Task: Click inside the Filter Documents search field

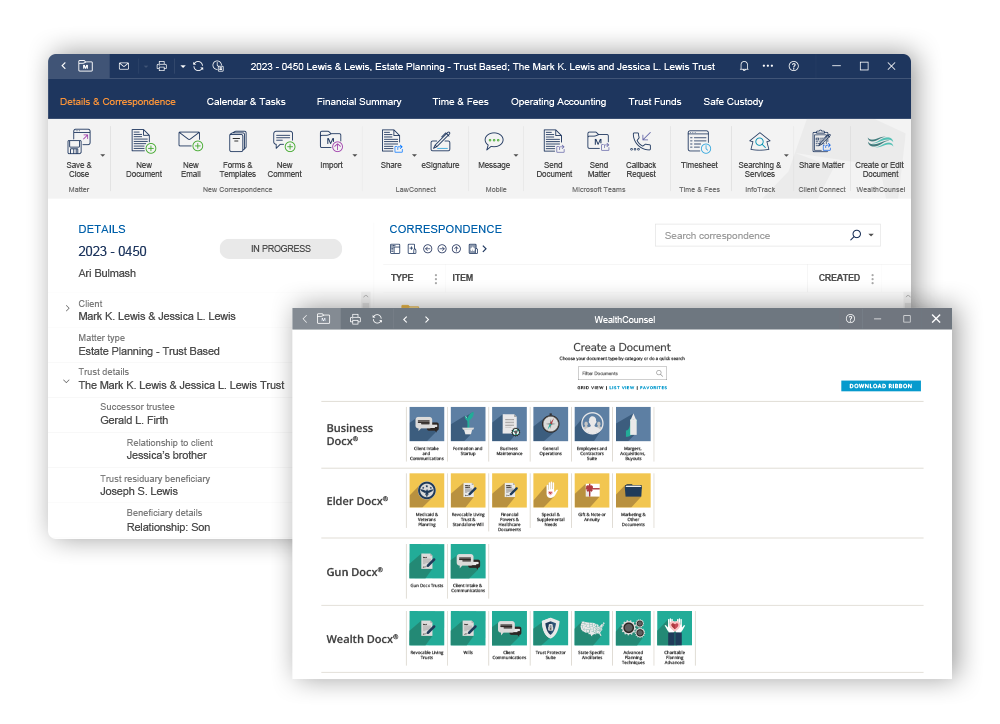Action: coord(614,372)
